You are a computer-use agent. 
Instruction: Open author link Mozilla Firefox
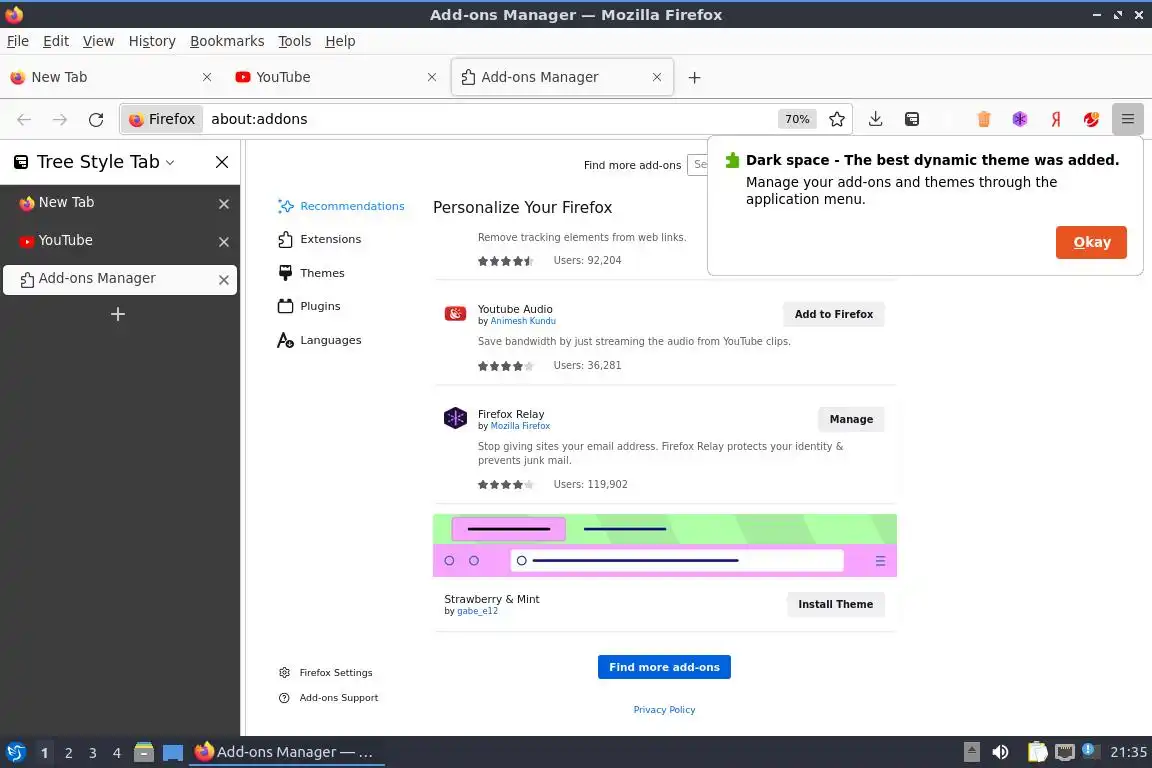point(520,426)
